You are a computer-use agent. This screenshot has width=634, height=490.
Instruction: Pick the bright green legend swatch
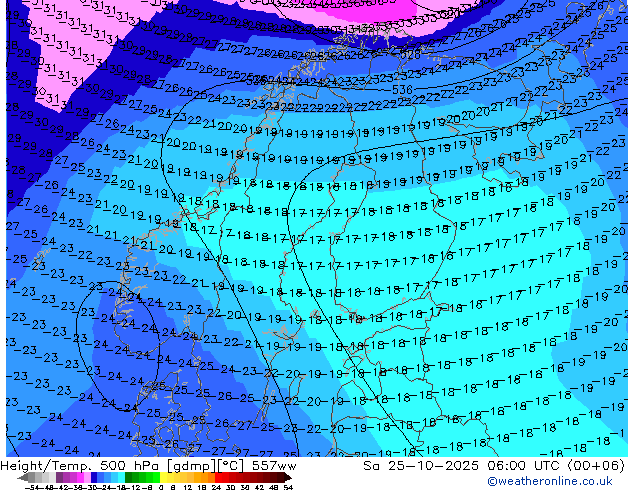coord(156,477)
